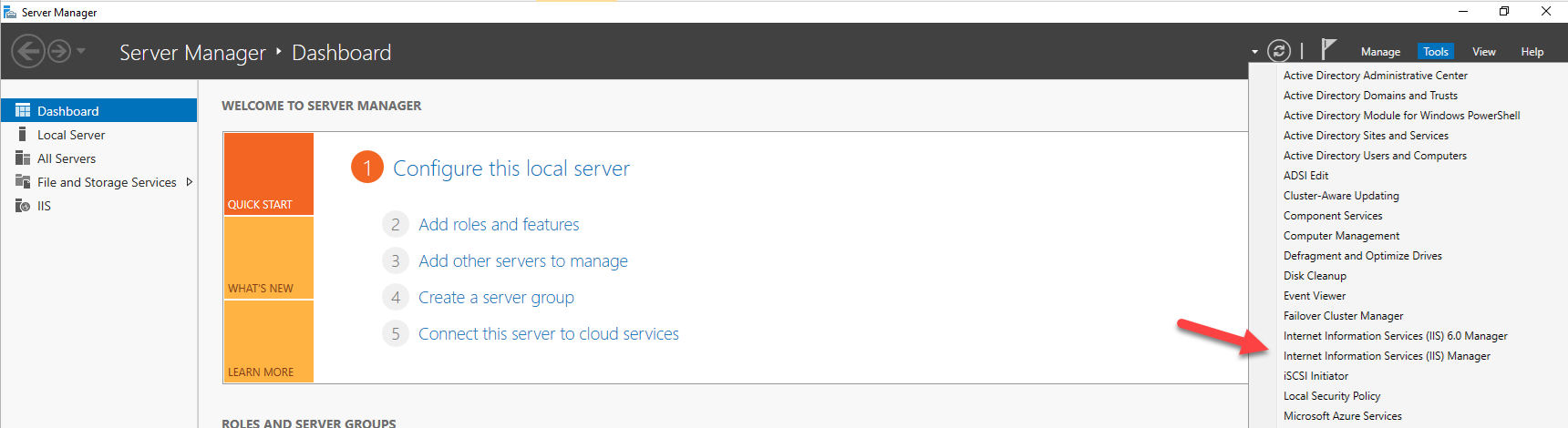This screenshot has height=428, width=1568.
Task: Select the LEARN MORE tile
Action: (x=268, y=341)
